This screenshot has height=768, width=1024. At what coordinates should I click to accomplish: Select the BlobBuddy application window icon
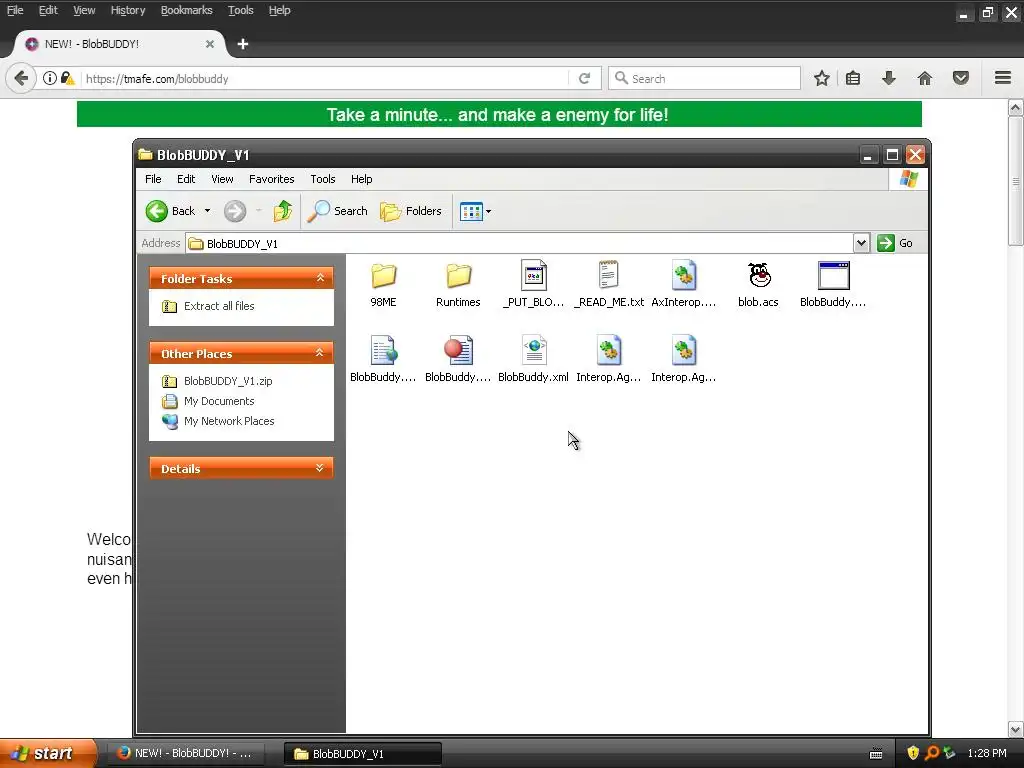[833, 275]
